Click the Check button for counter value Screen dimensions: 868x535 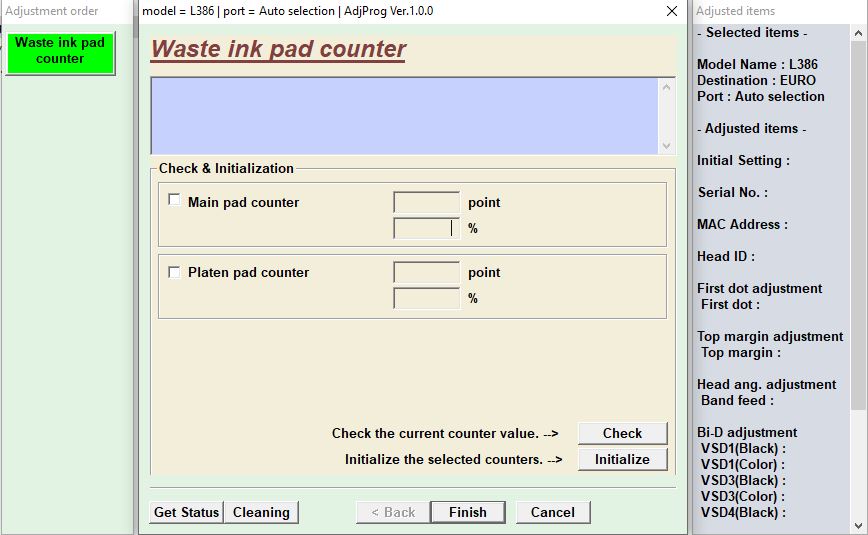pyautogui.click(x=622, y=433)
